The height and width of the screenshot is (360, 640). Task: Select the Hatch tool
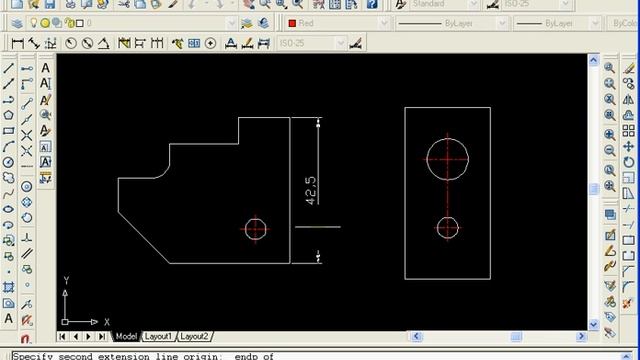click(9, 287)
